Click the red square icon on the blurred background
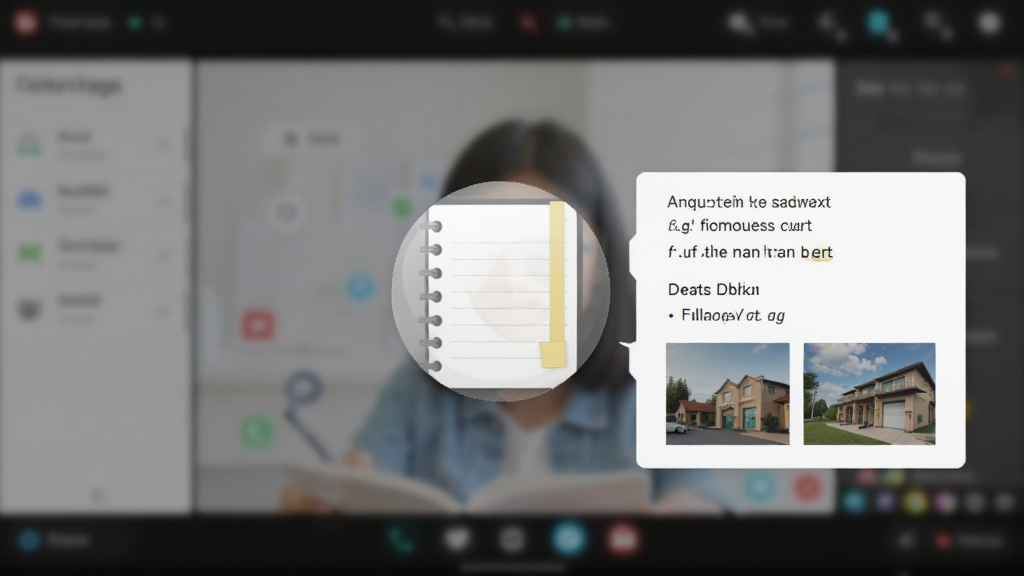This screenshot has width=1024, height=576. 258,325
